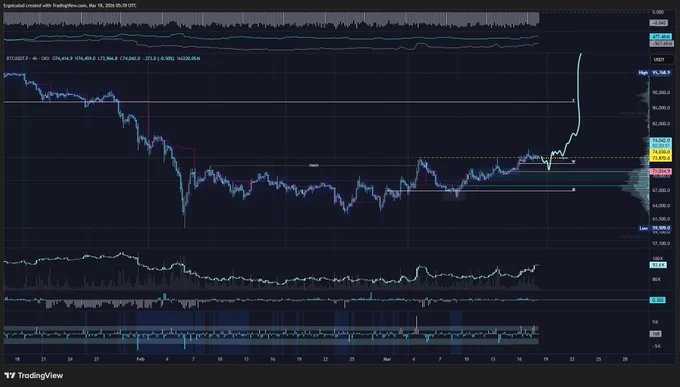Viewport: 680px width, 387px height.
Task: Click the drawn projection curve peak near 22
Action: click(x=580, y=55)
